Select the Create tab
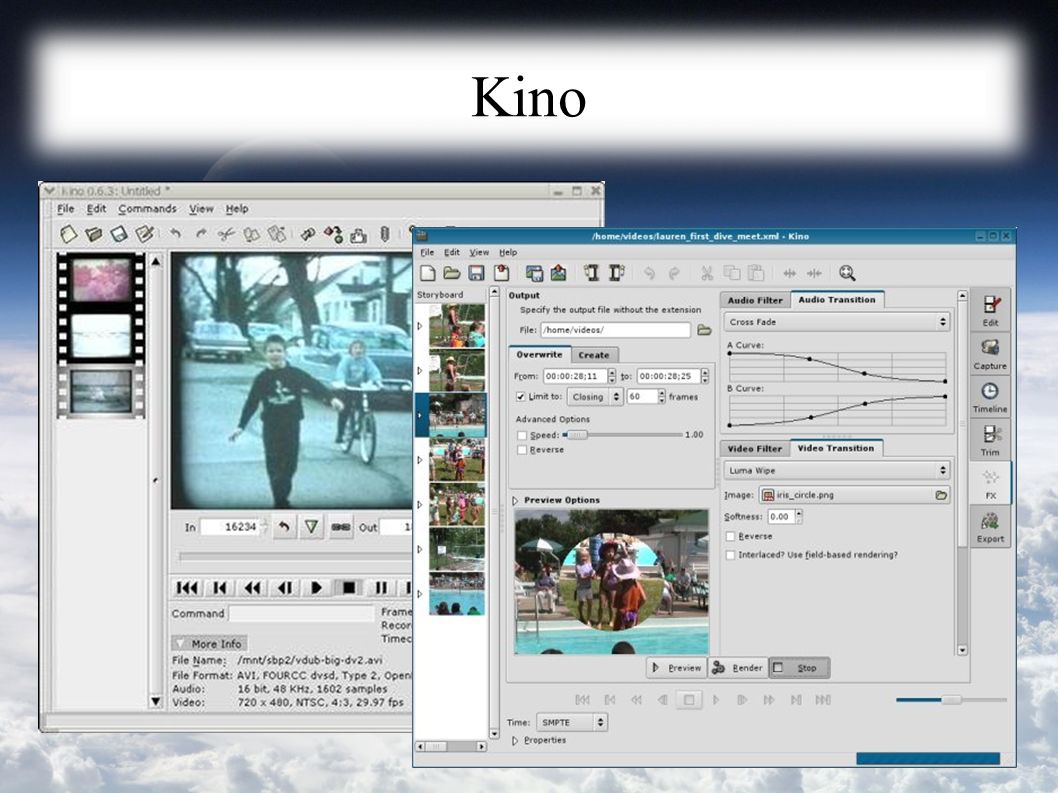1058x793 pixels. pos(594,355)
